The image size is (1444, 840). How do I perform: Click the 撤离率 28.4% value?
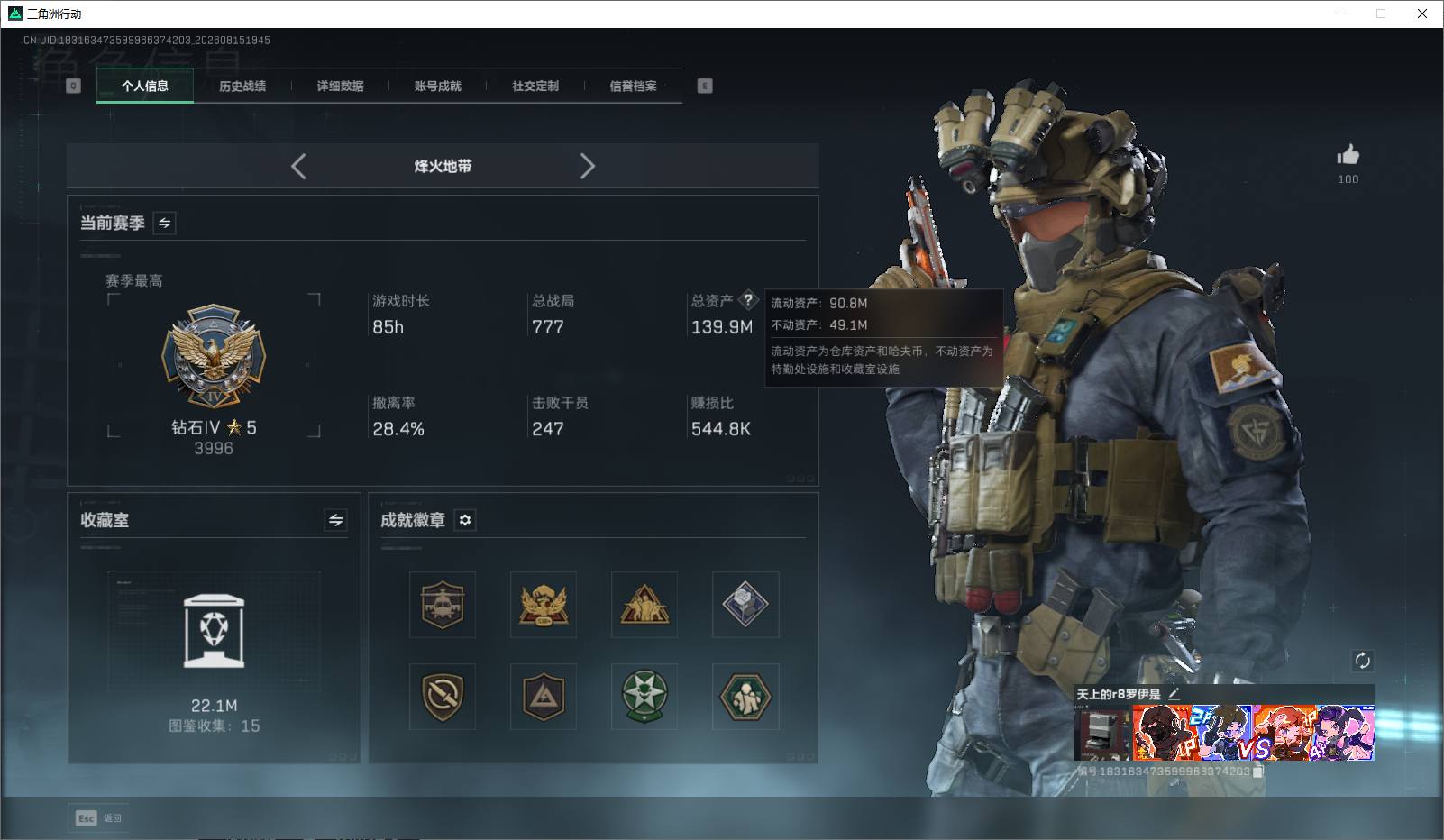[x=398, y=429]
